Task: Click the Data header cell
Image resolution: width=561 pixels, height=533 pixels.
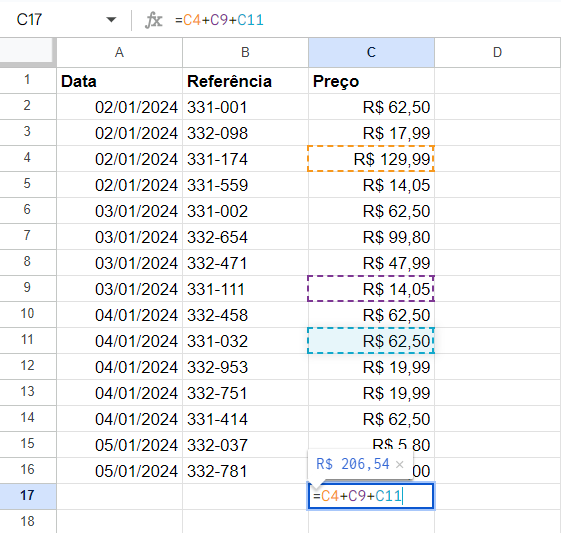Action: (119, 81)
